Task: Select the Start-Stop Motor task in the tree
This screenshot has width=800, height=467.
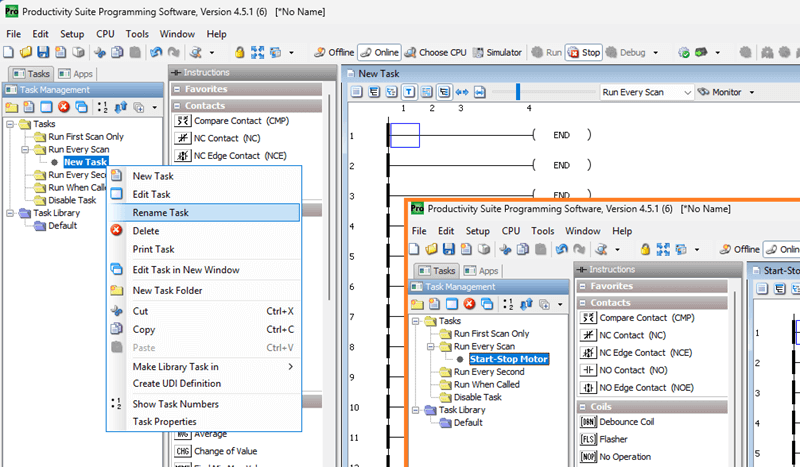Action: point(508,359)
